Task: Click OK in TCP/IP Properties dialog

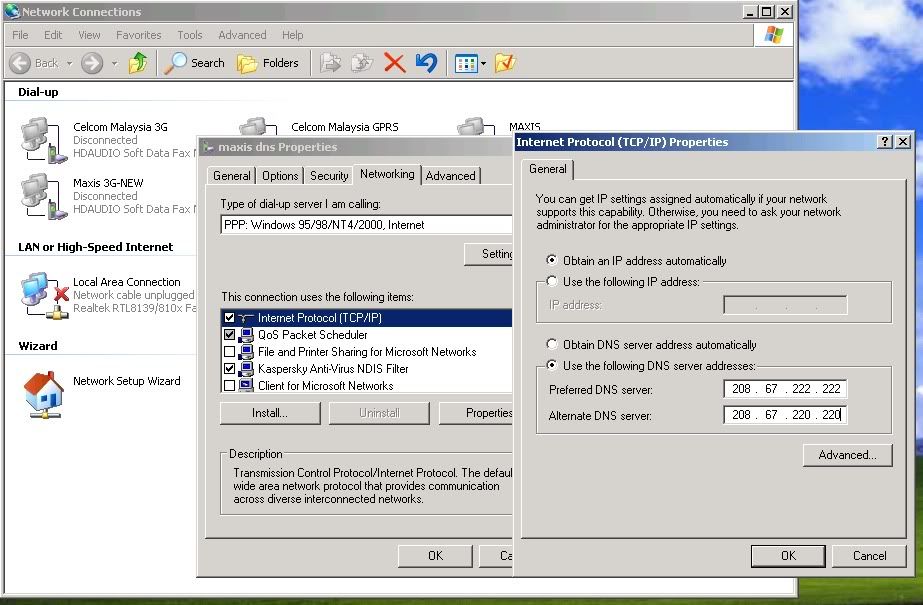Action: [x=788, y=556]
